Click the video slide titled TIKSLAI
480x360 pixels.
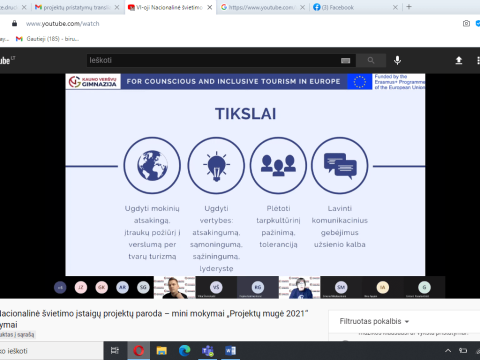point(245,175)
